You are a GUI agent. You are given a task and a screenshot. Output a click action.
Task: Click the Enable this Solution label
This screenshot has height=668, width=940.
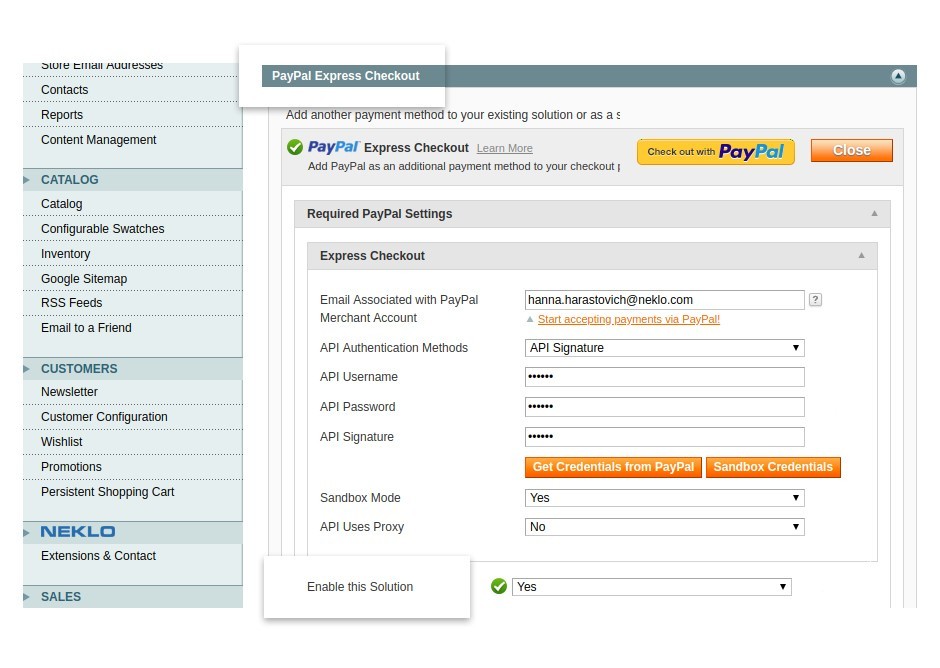(x=360, y=587)
